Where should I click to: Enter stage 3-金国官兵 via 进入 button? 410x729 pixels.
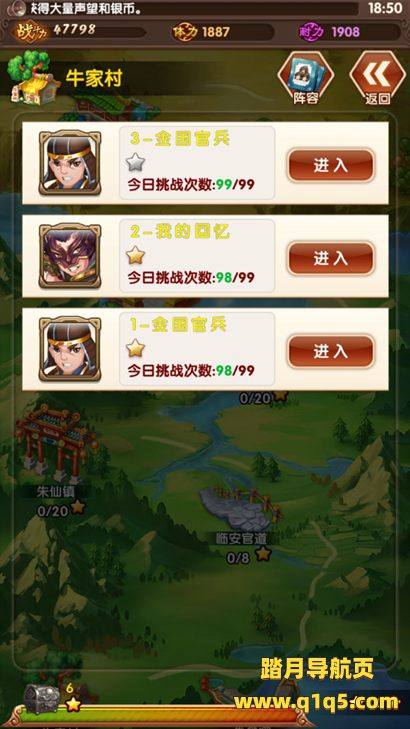coord(331,165)
